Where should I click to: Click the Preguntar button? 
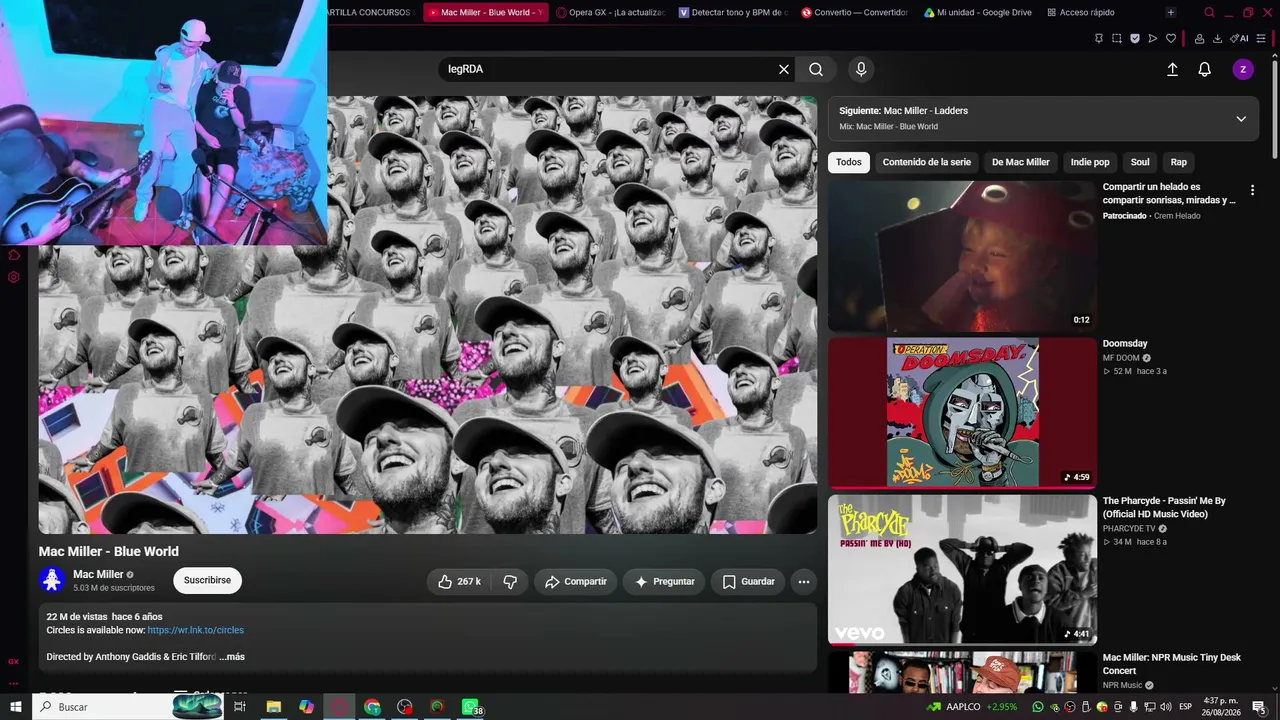click(664, 581)
